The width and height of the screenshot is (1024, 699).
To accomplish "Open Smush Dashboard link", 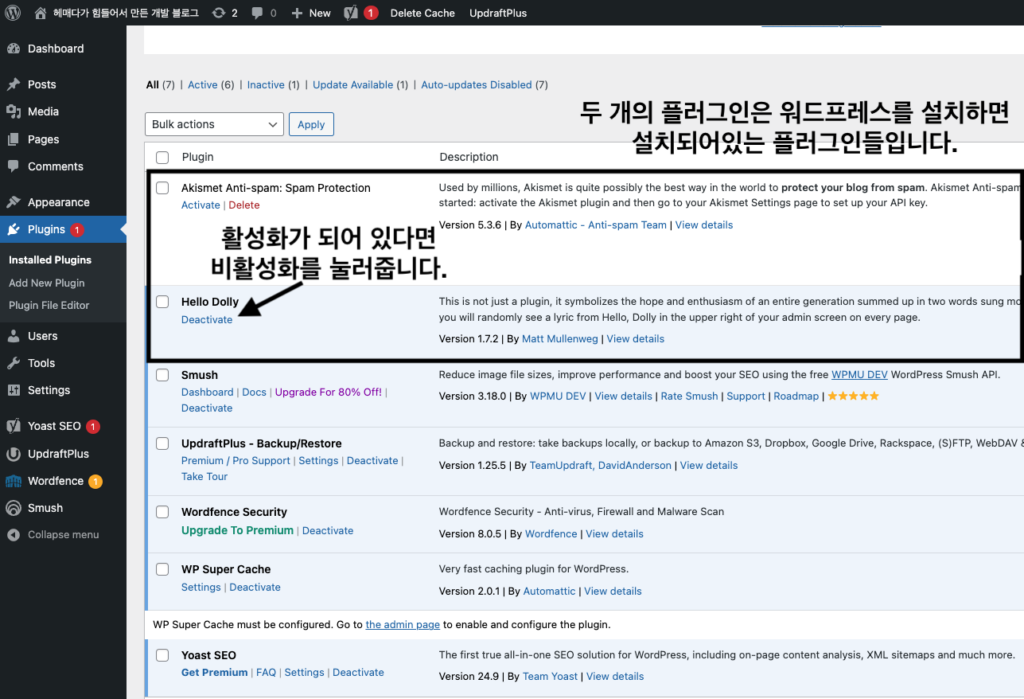I will coord(207,392).
